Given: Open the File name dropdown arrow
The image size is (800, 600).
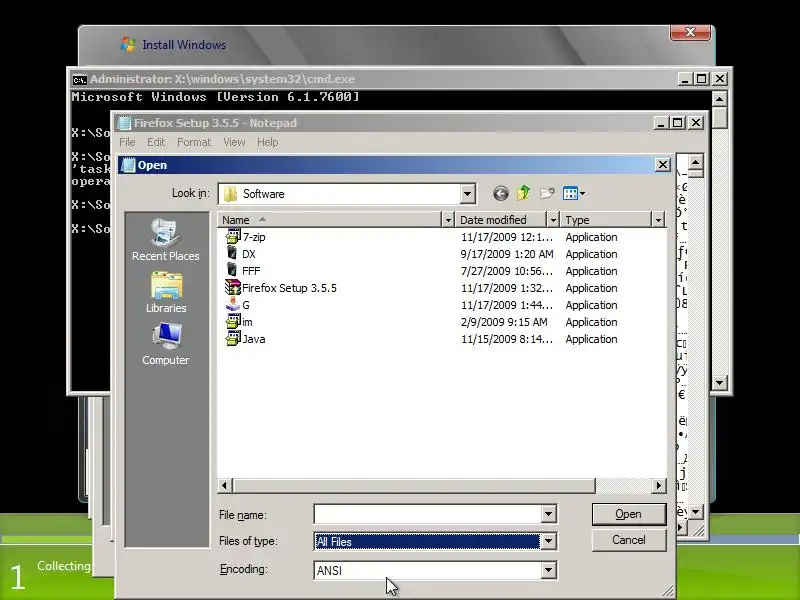Looking at the screenshot, I should 548,514.
